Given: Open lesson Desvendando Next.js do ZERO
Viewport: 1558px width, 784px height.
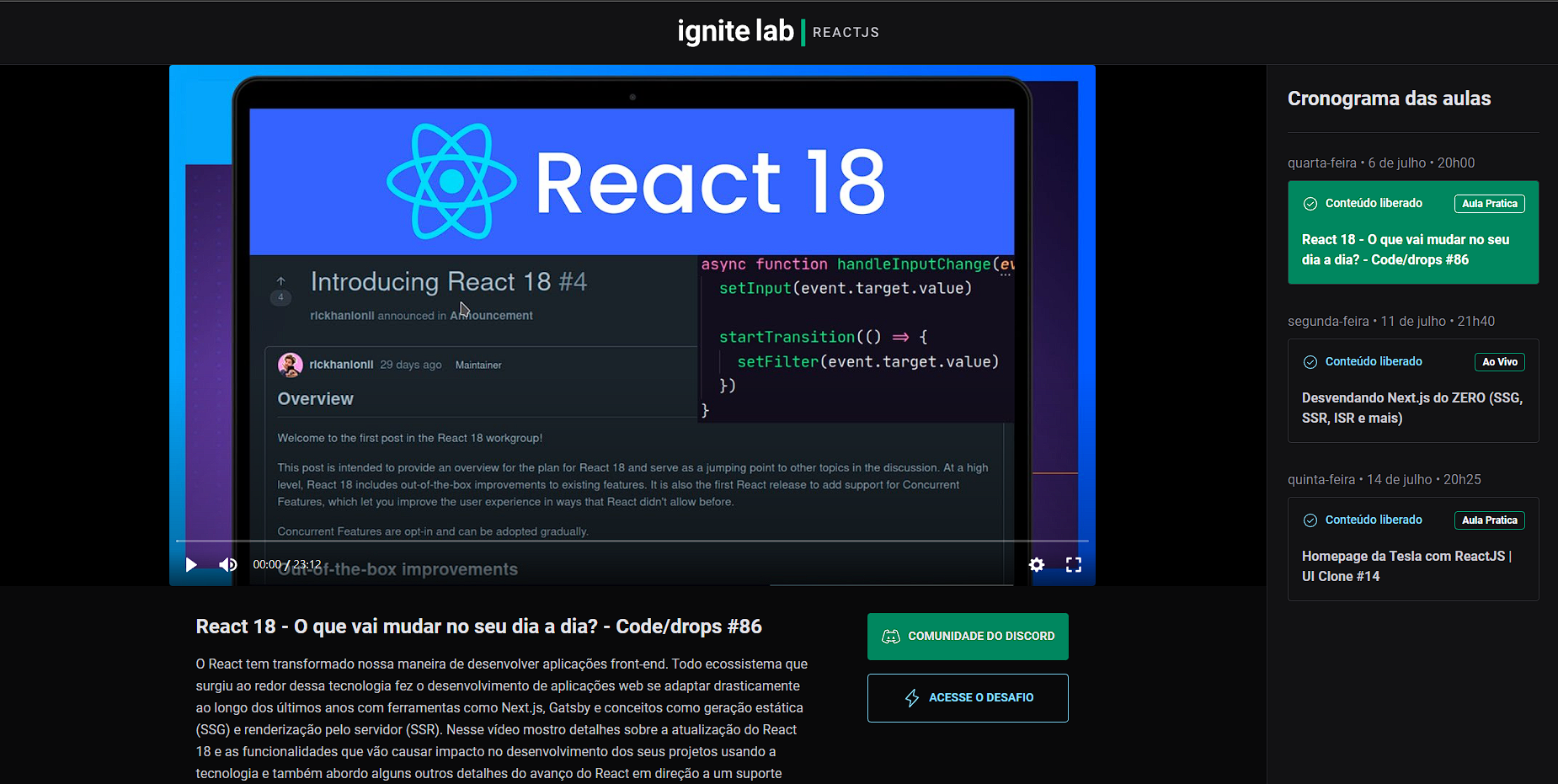Looking at the screenshot, I should 1413,391.
